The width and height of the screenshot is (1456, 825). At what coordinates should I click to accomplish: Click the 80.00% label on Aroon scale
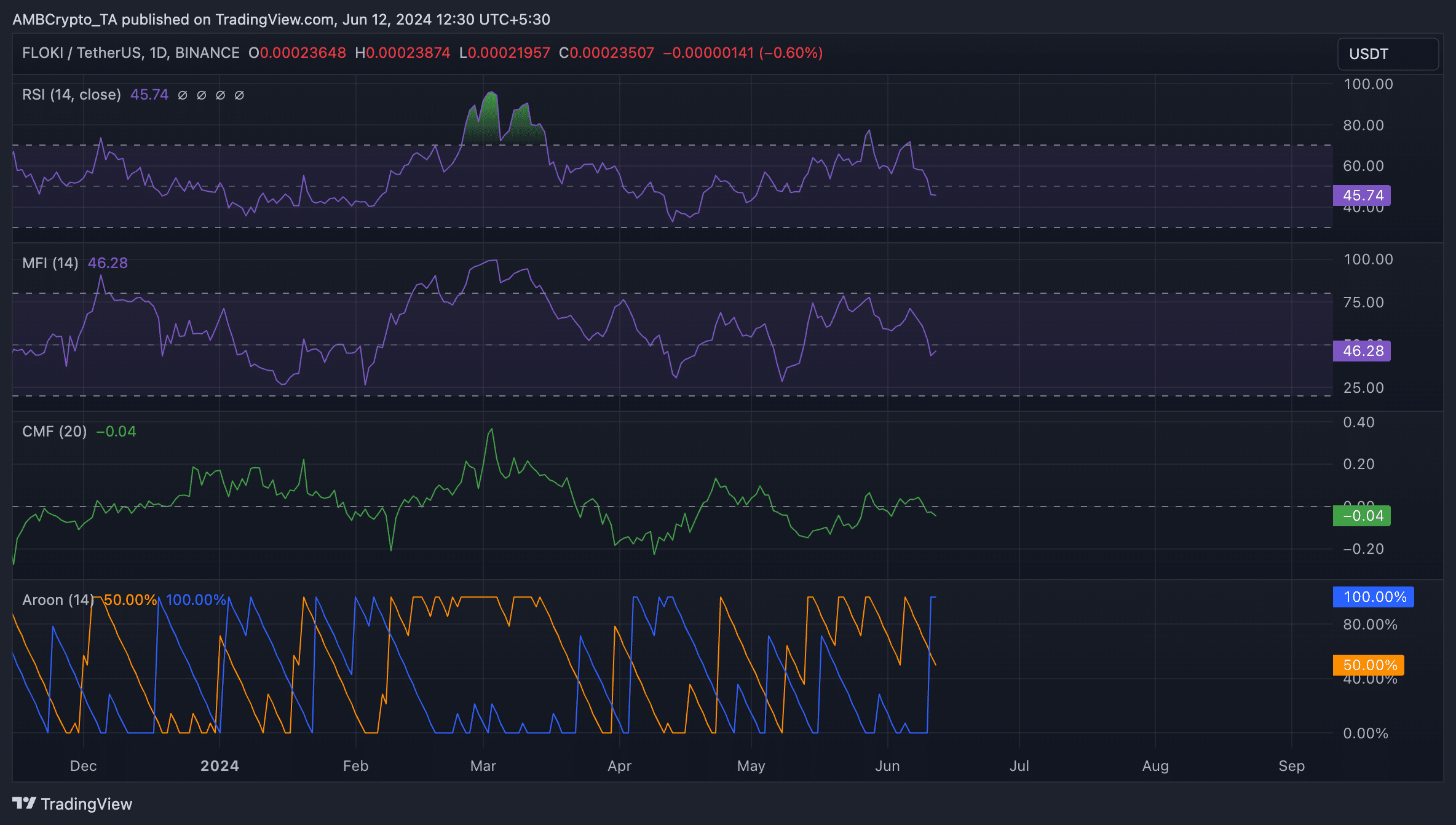[1370, 625]
